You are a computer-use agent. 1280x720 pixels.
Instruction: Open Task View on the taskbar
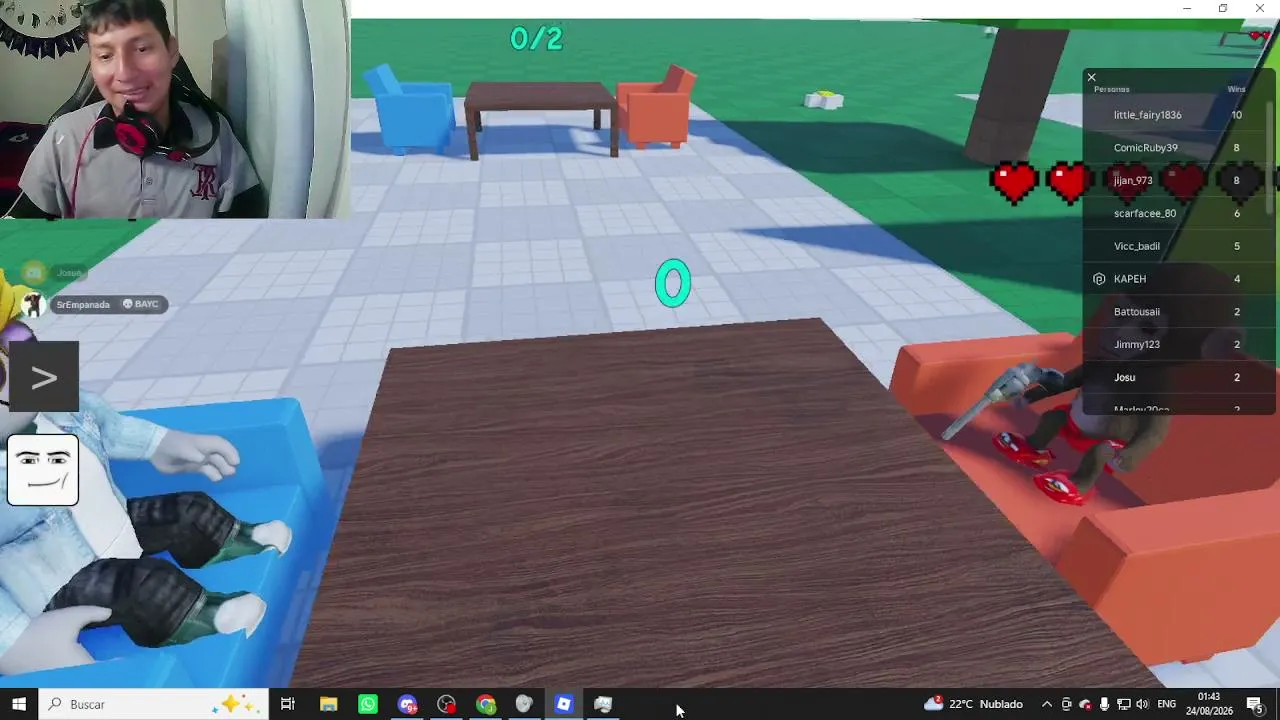pos(288,704)
